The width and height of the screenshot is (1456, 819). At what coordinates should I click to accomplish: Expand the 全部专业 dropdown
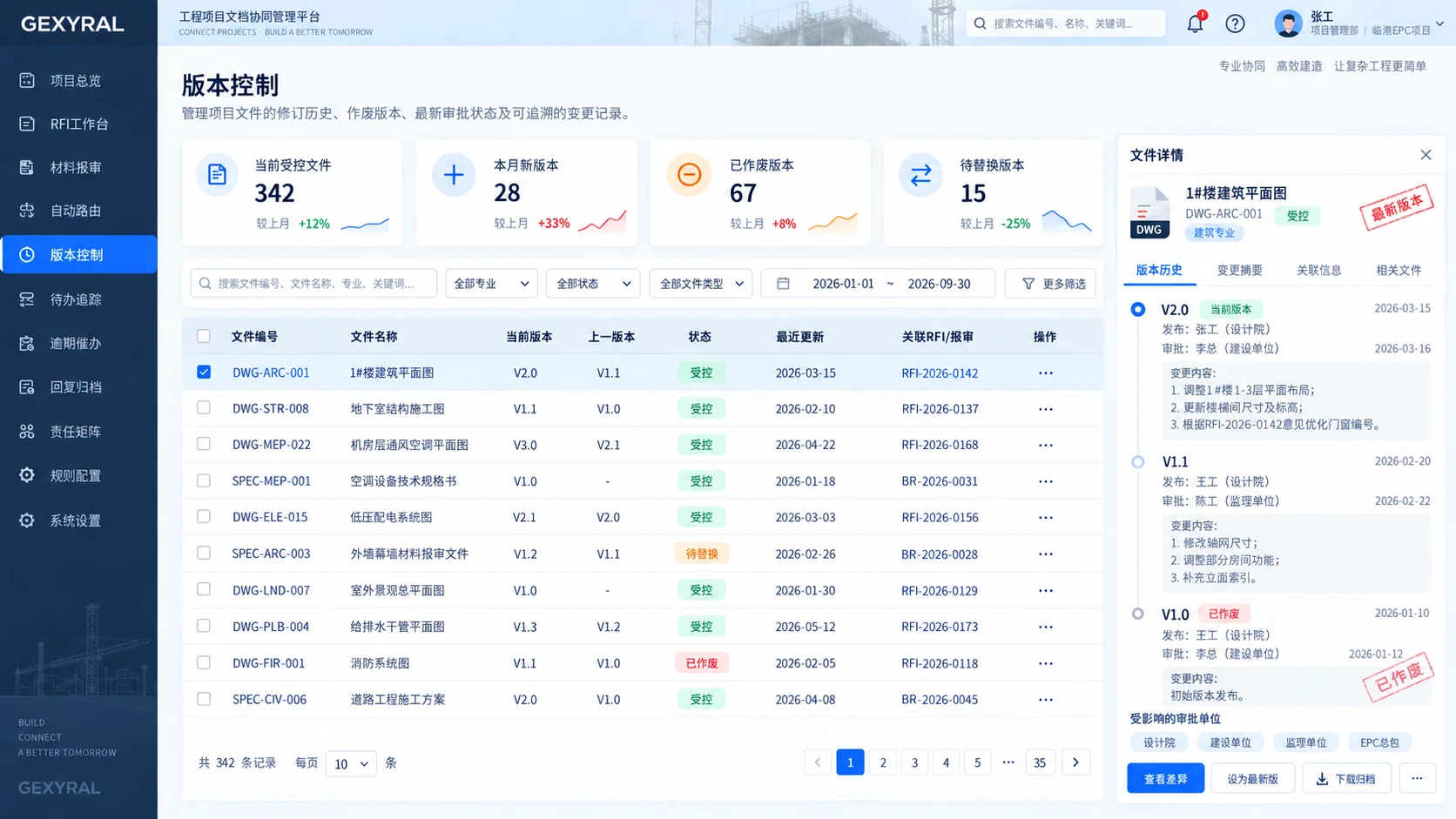491,284
